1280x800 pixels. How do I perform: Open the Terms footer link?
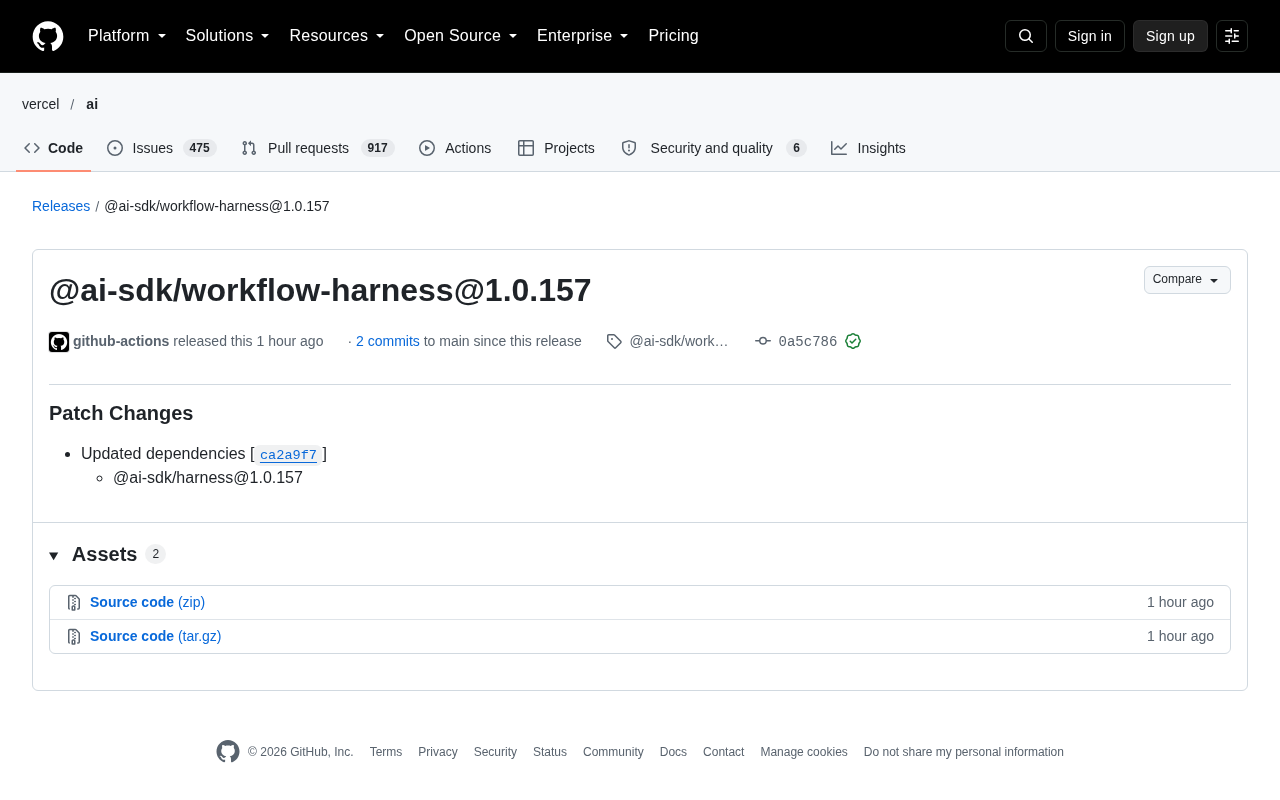[x=386, y=752]
